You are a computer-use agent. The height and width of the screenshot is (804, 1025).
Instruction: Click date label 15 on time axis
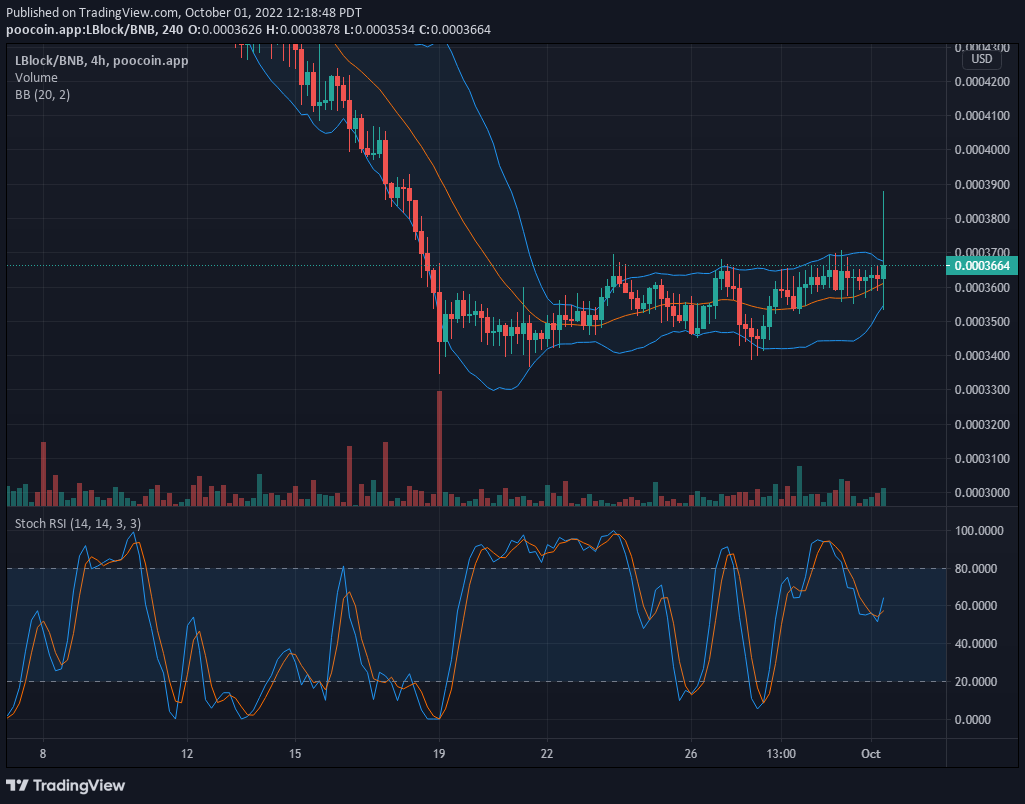tap(295, 754)
